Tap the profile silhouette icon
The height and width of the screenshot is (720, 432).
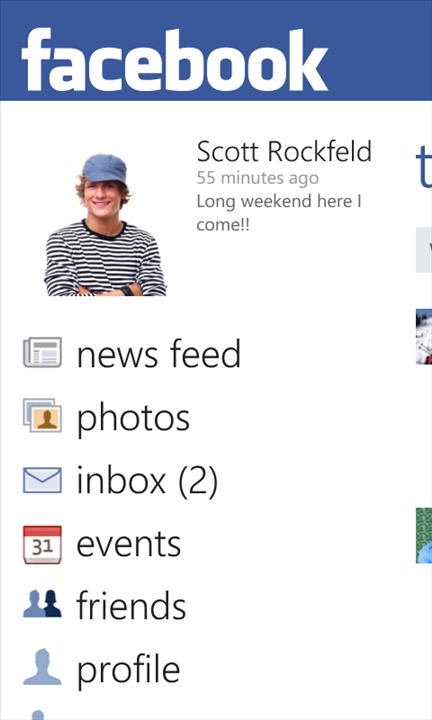[42, 667]
